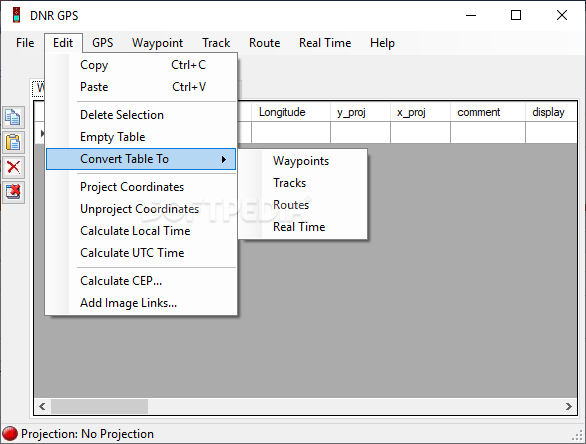586x444 pixels.
Task: Click the scrollbar right arrow
Action: click(569, 406)
